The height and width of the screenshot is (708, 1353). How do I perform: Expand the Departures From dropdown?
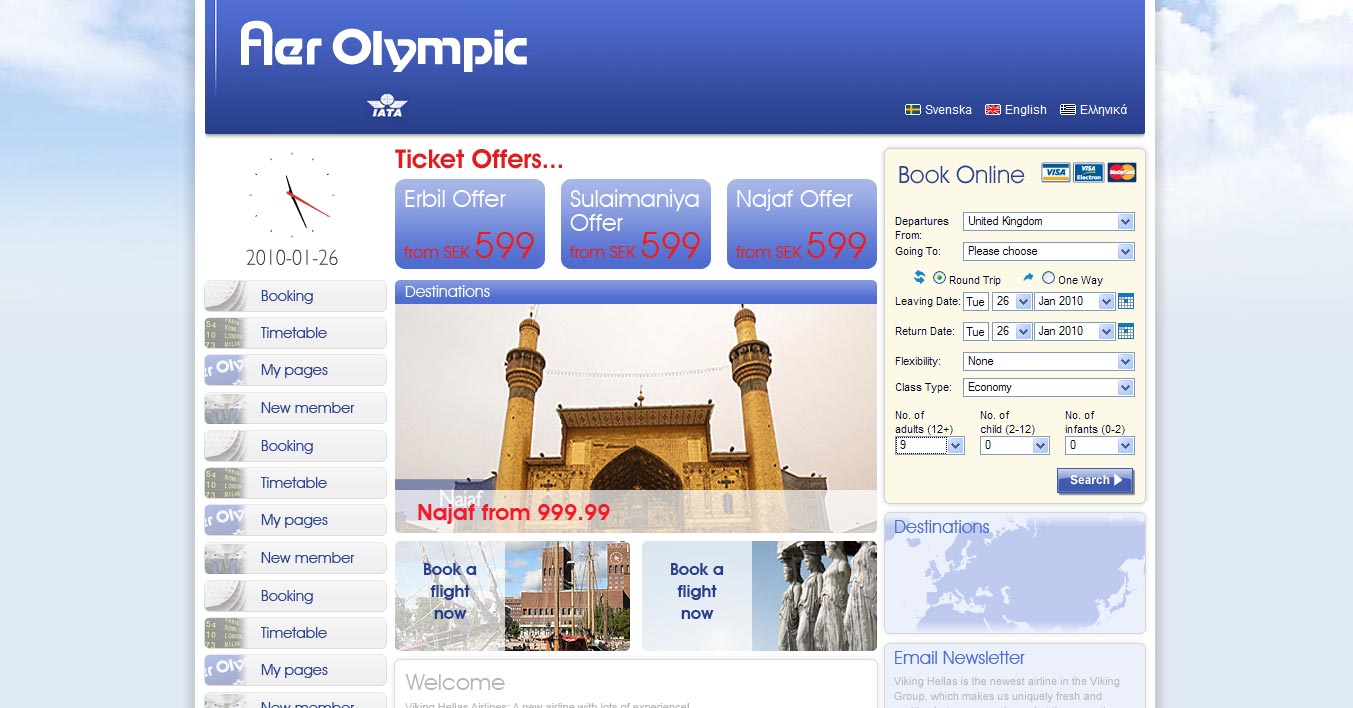pyautogui.click(x=1048, y=221)
